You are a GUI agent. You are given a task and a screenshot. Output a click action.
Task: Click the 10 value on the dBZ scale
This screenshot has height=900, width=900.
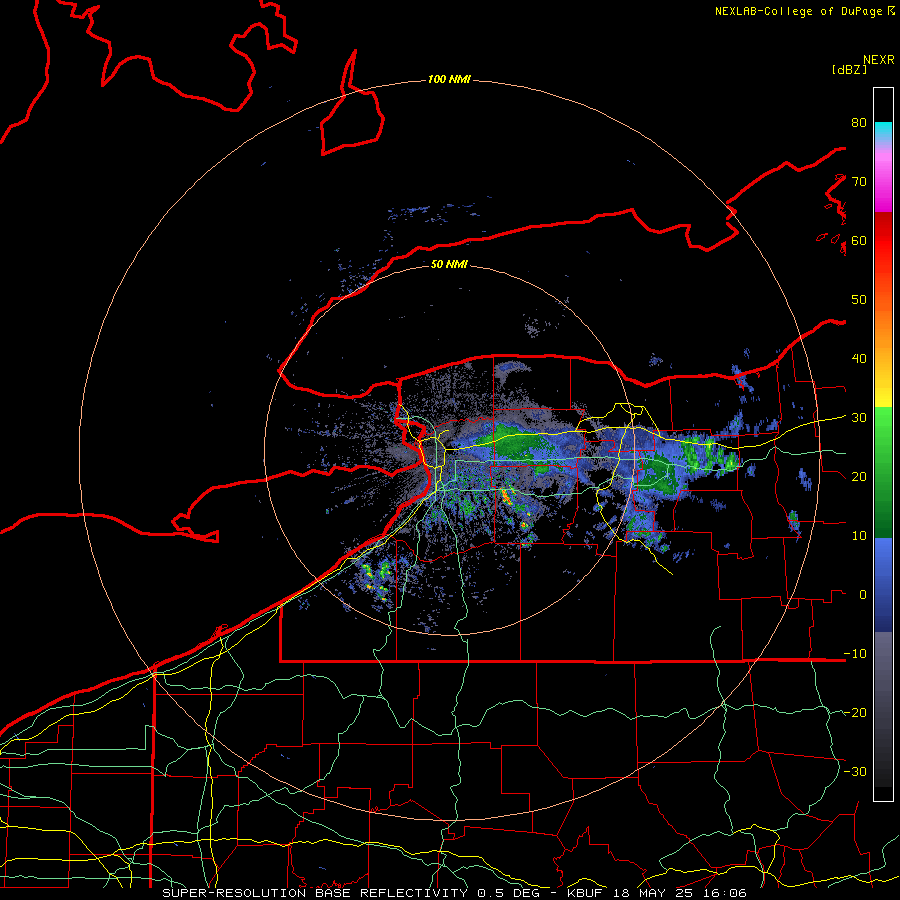point(859,536)
